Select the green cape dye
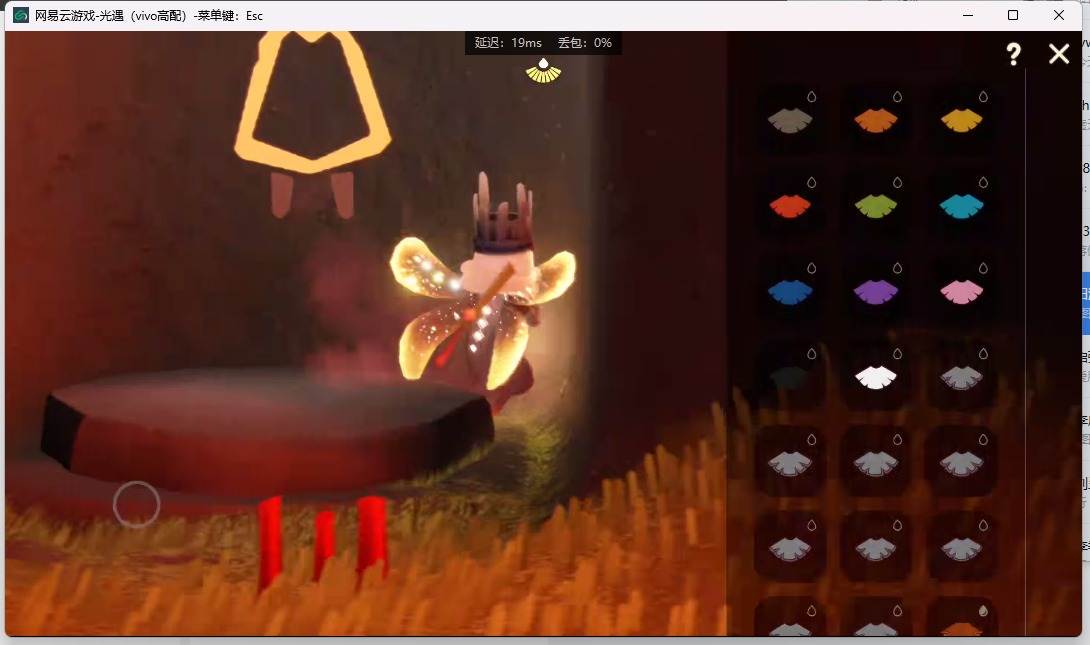Viewport: 1090px width, 645px height. click(876, 205)
